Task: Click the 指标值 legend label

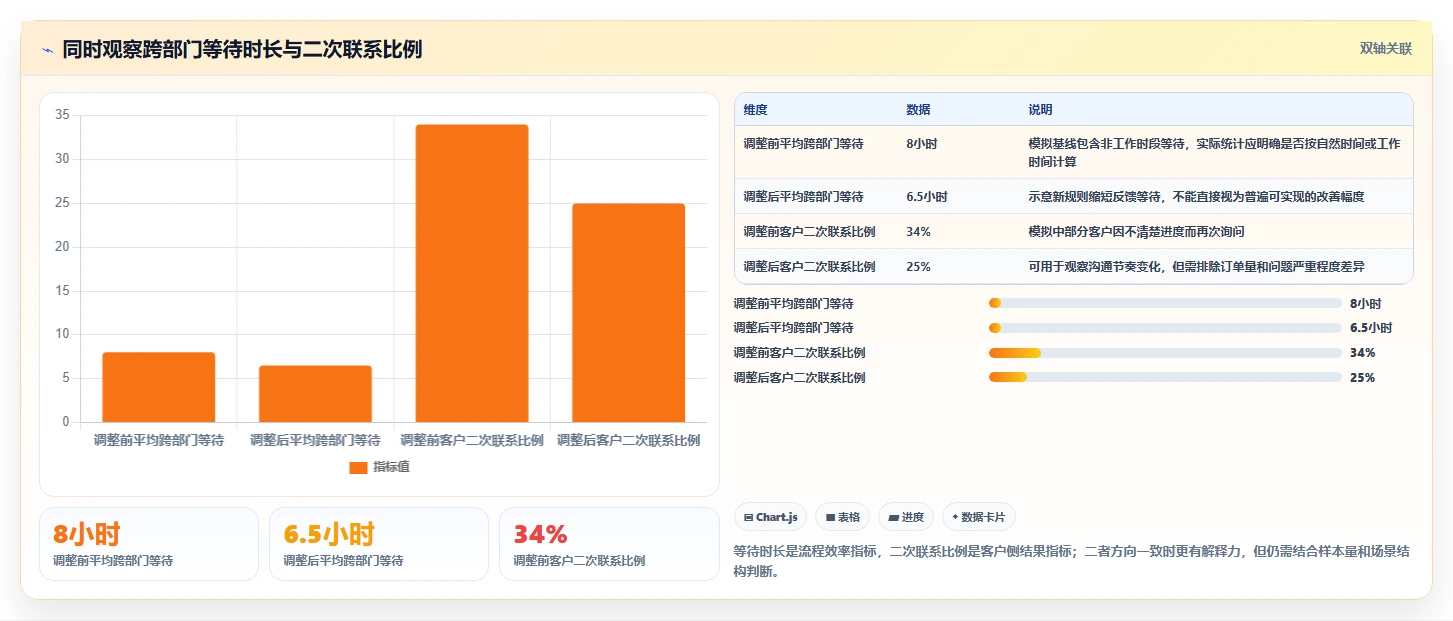Action: pyautogui.click(x=391, y=468)
